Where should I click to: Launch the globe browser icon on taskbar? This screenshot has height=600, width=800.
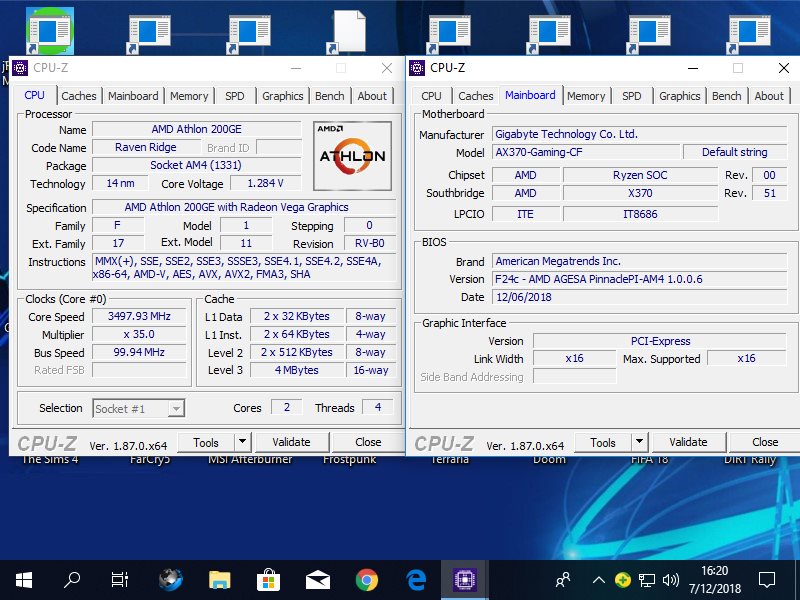[171, 580]
